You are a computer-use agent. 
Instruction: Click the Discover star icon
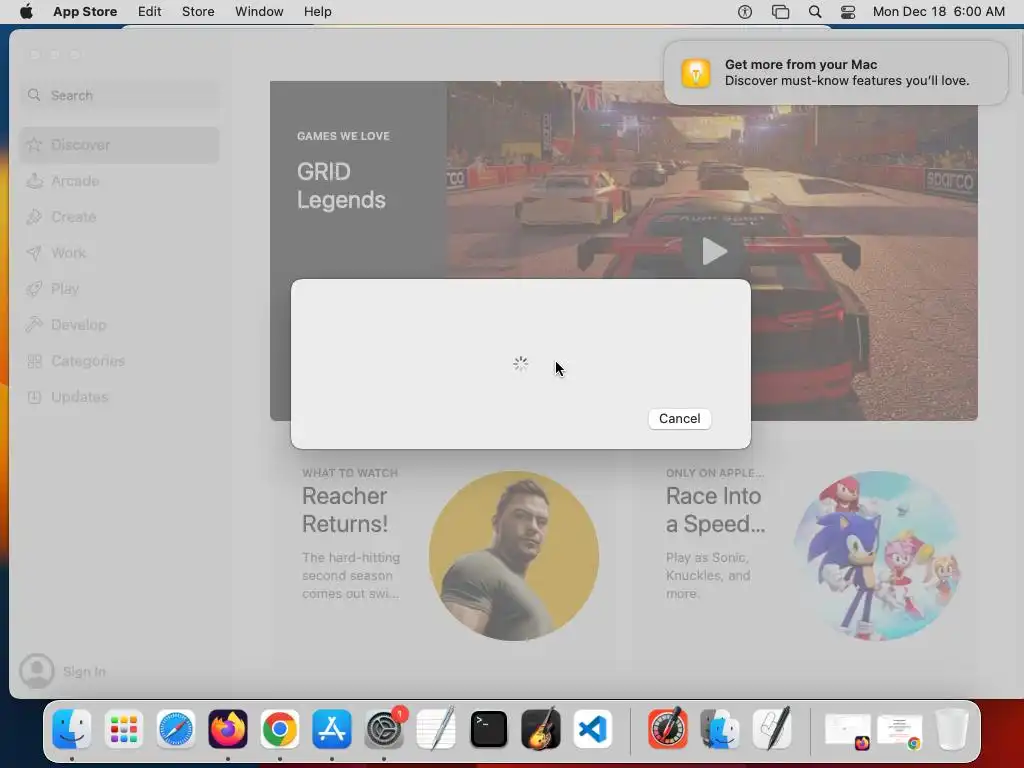click(35, 145)
